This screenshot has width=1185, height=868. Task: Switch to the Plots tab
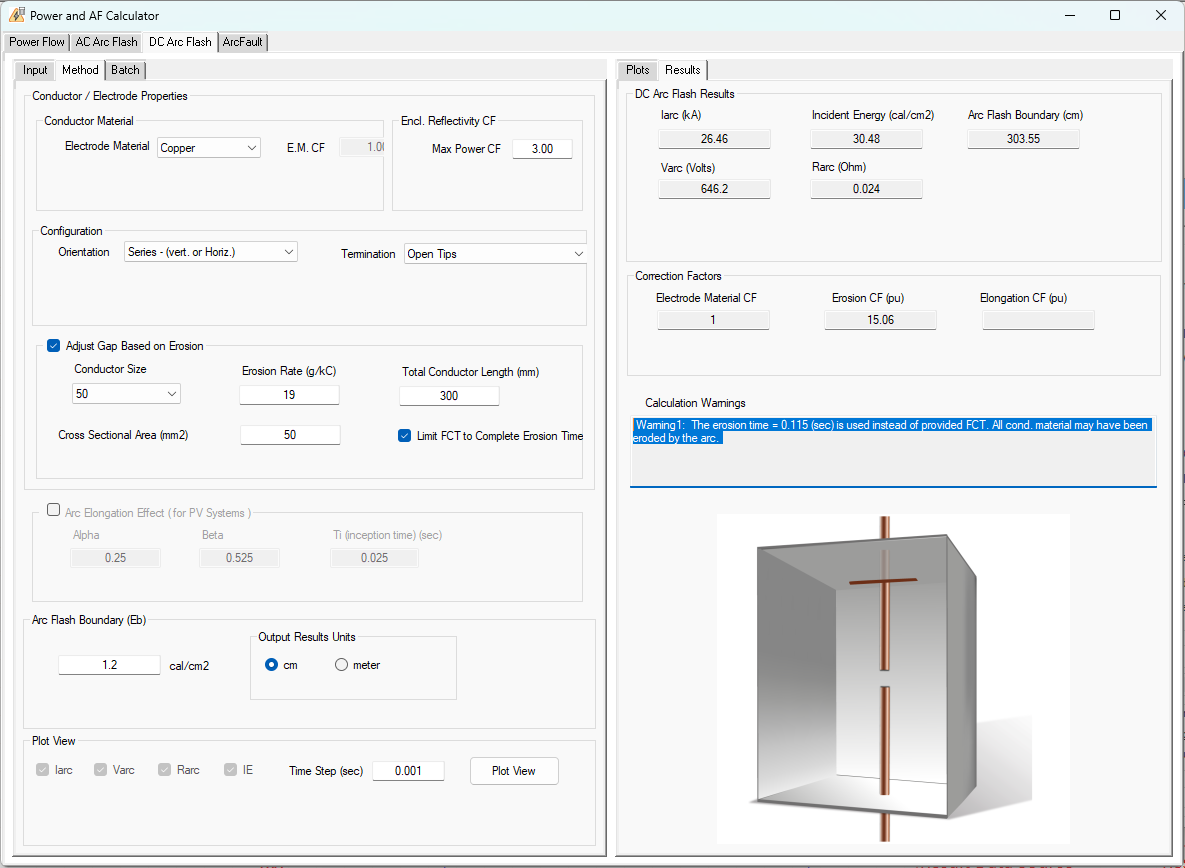tap(637, 70)
